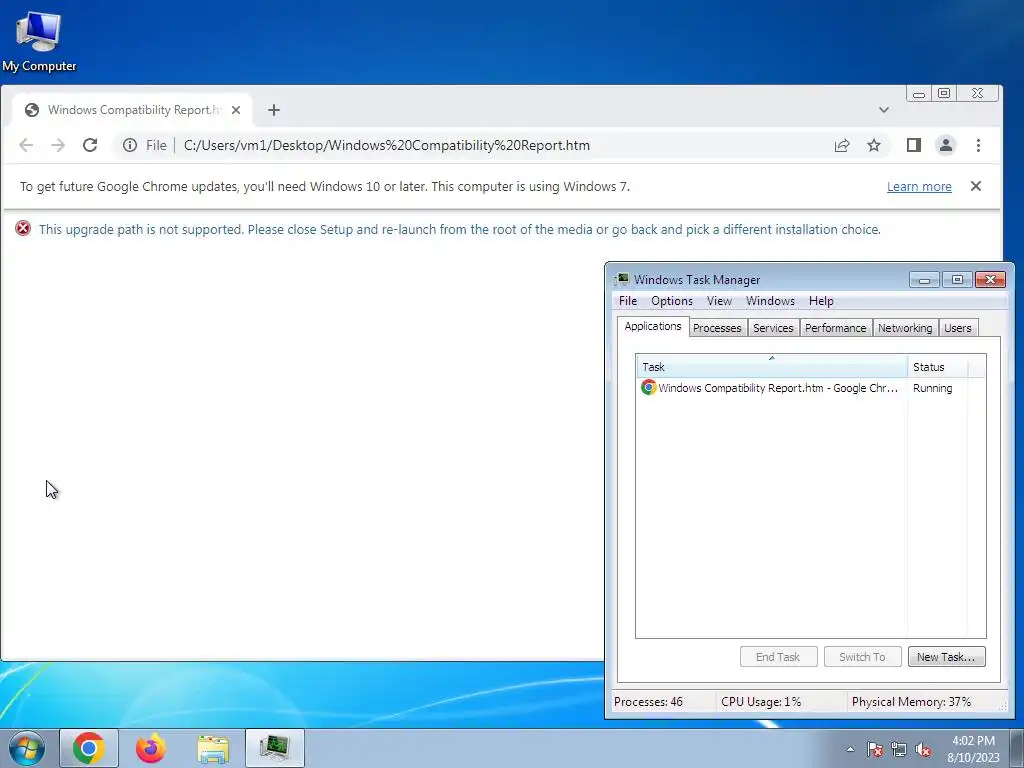Image resolution: width=1024 pixels, height=768 pixels.
Task: Maximize the Task Manager window
Action: [x=957, y=280]
